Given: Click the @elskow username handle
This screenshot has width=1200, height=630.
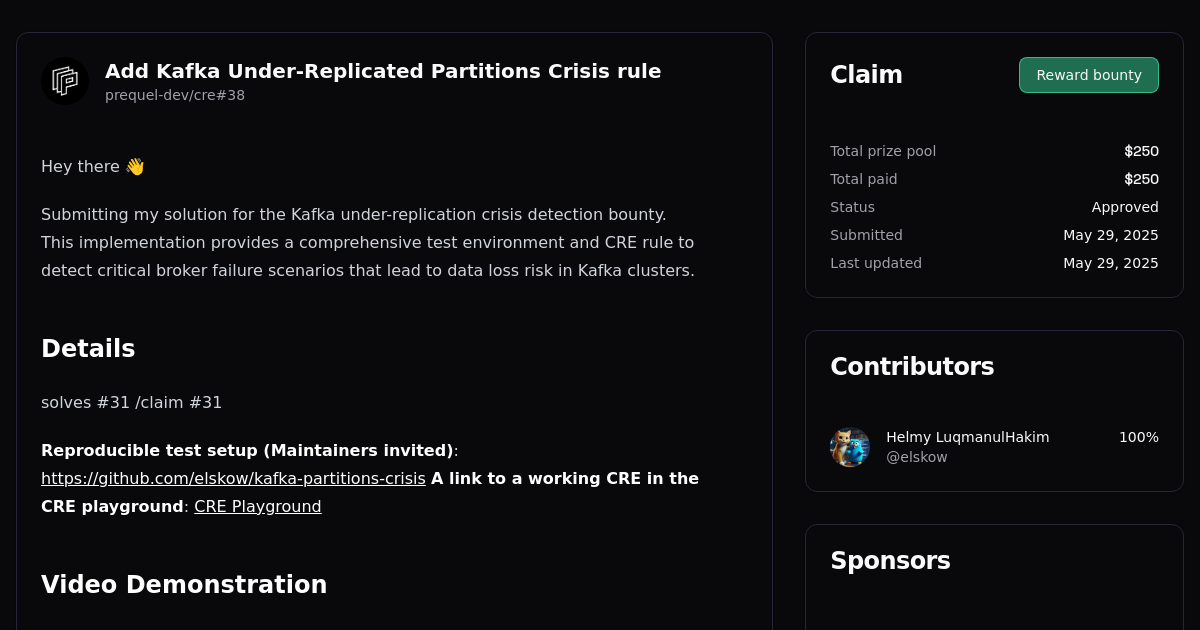Looking at the screenshot, I should point(916,457).
